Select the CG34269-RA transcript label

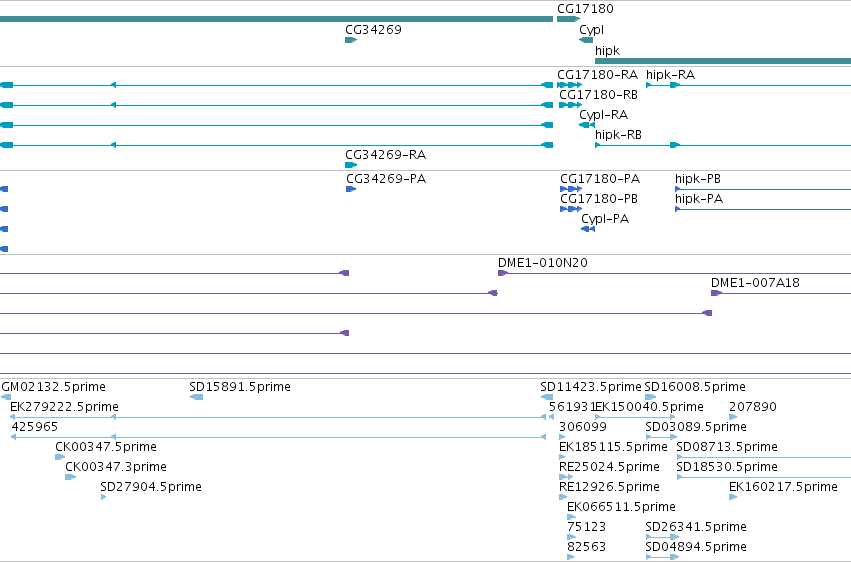pos(385,155)
